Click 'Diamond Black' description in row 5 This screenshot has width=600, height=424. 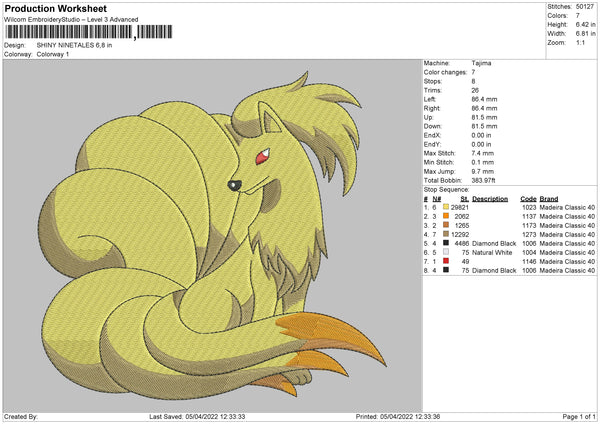point(494,243)
